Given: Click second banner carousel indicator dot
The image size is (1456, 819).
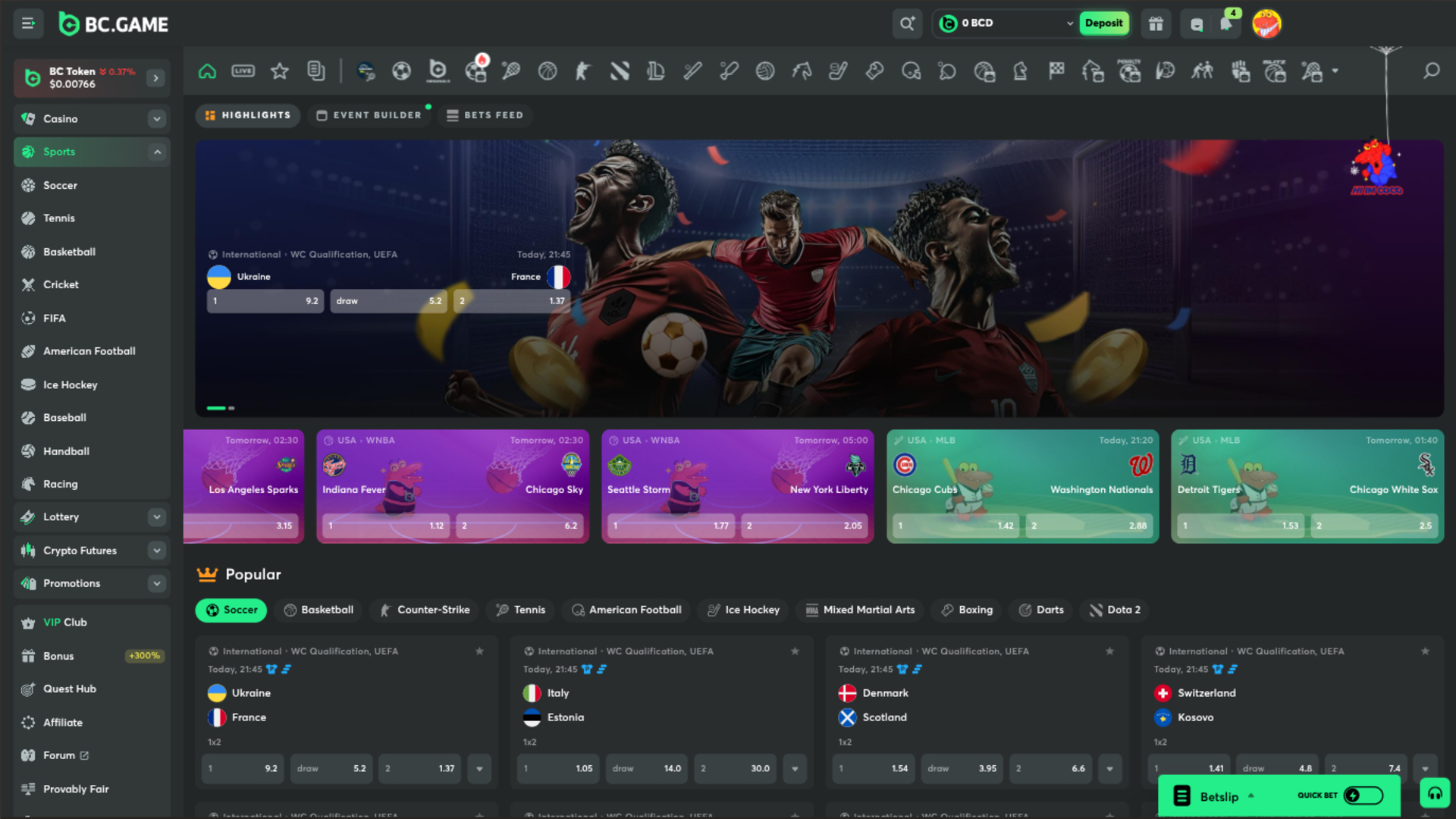Looking at the screenshot, I should (232, 408).
